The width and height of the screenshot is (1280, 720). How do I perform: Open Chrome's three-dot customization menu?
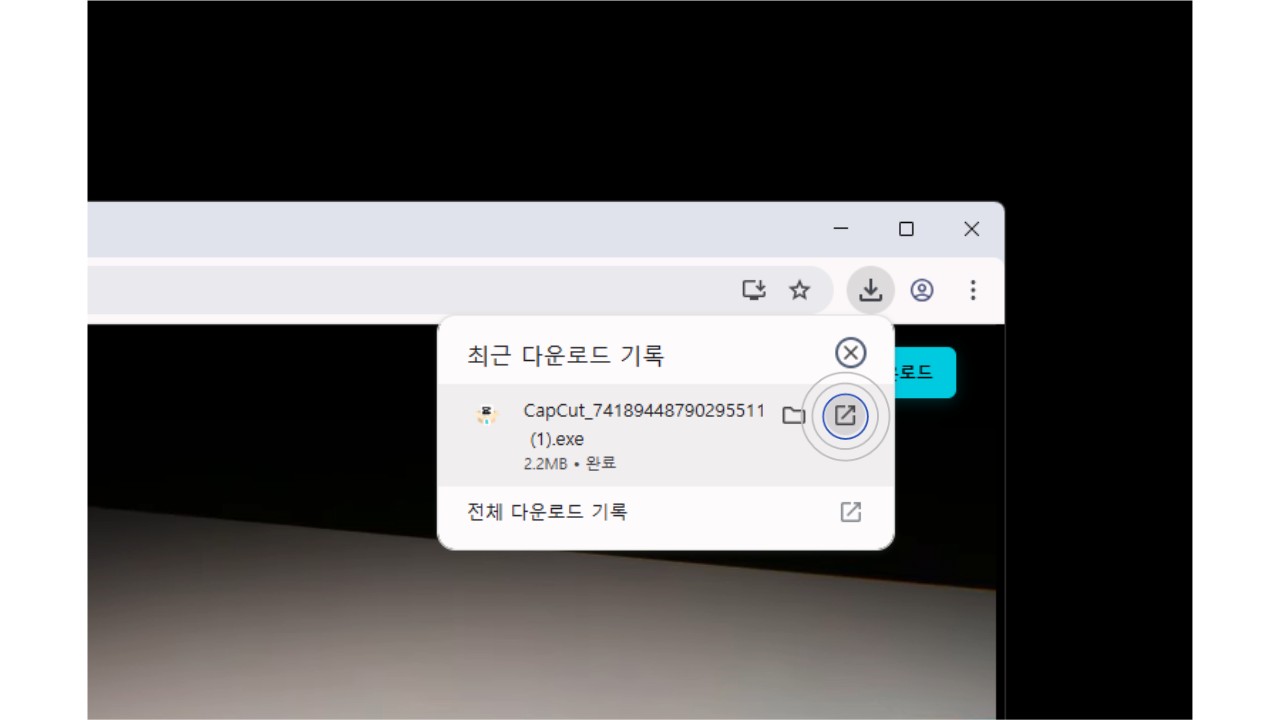[x=972, y=290]
